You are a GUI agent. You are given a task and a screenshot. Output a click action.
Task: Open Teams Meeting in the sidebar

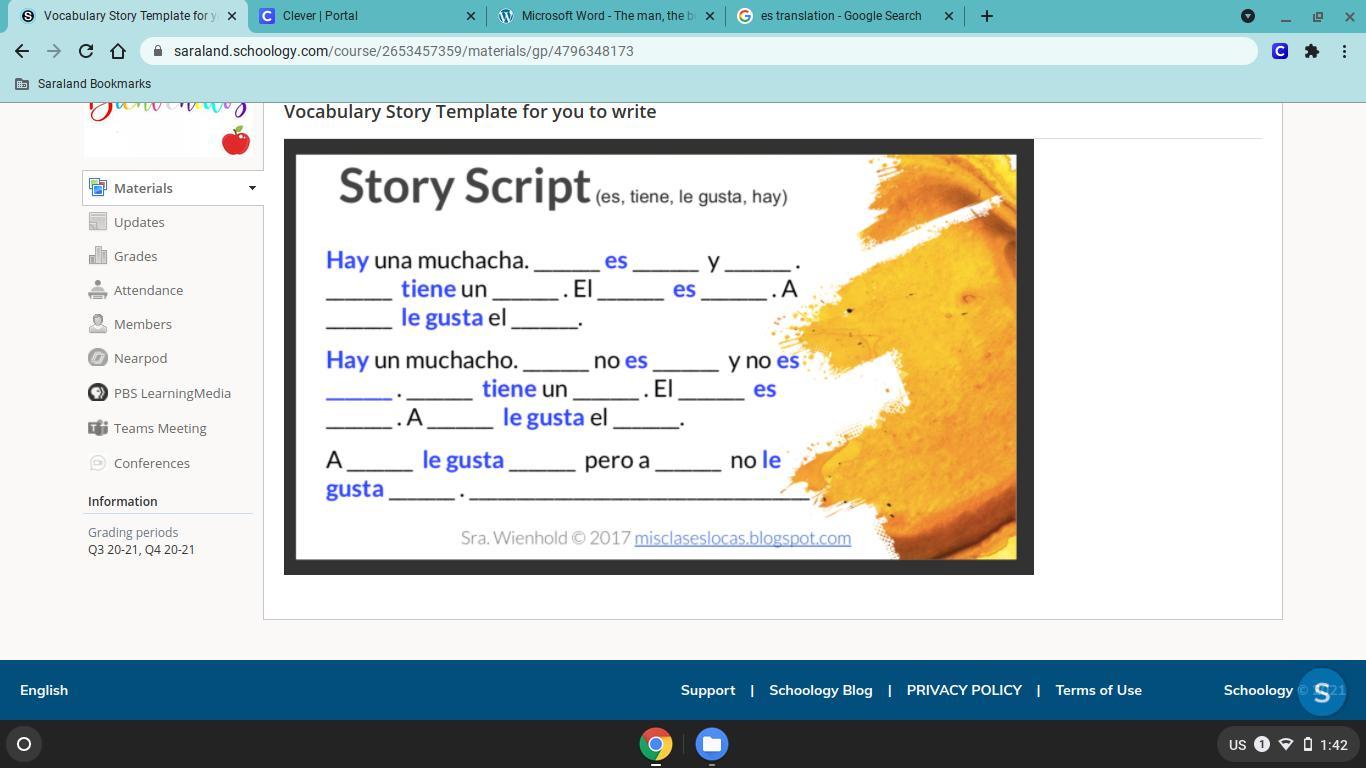tap(159, 428)
